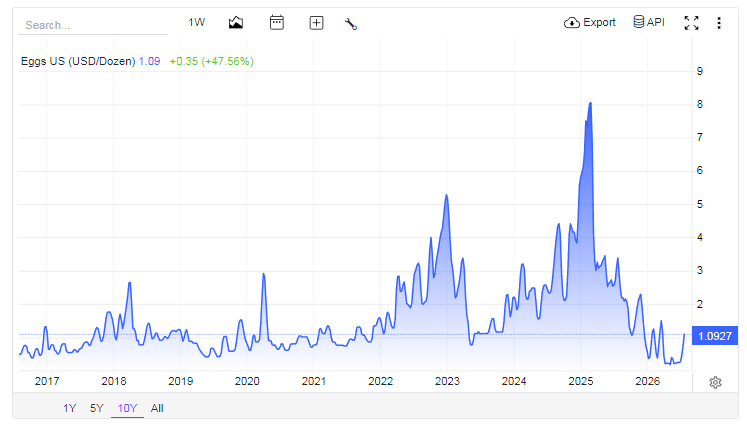747x429 pixels.
Task: Click the 3 y-axis label
Action: click(699, 270)
